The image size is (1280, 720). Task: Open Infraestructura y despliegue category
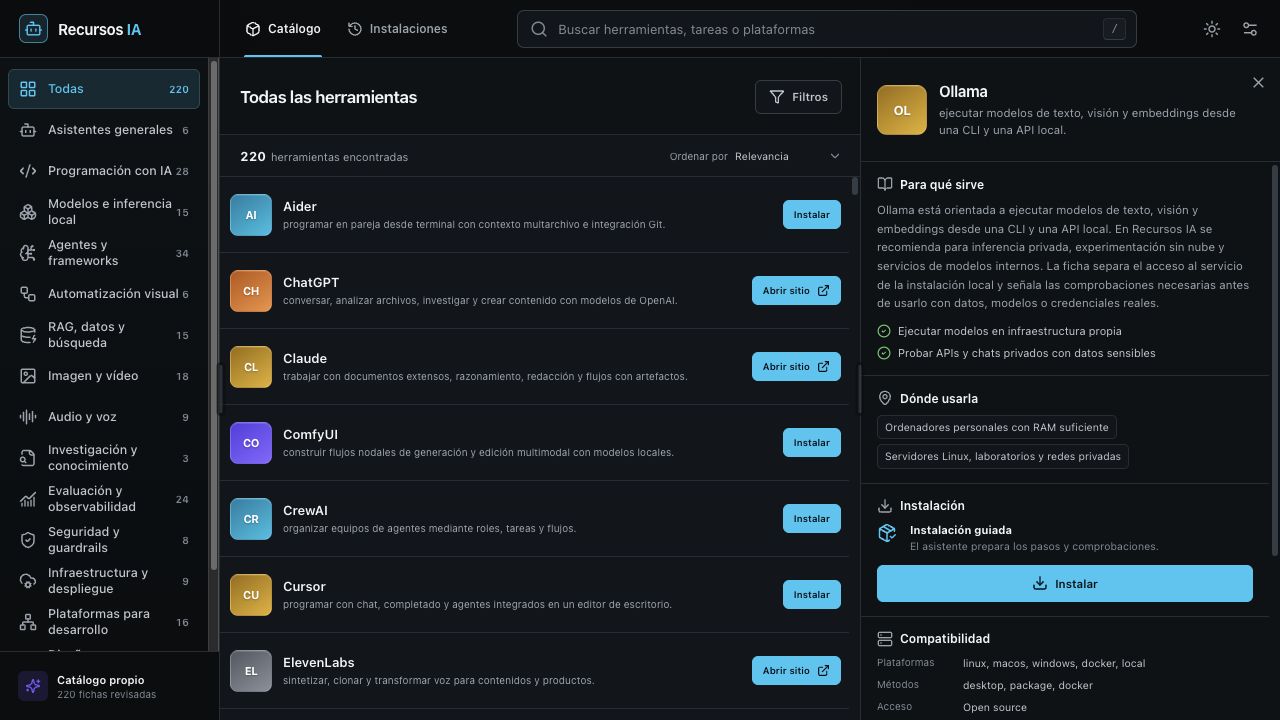pyautogui.click(x=104, y=581)
